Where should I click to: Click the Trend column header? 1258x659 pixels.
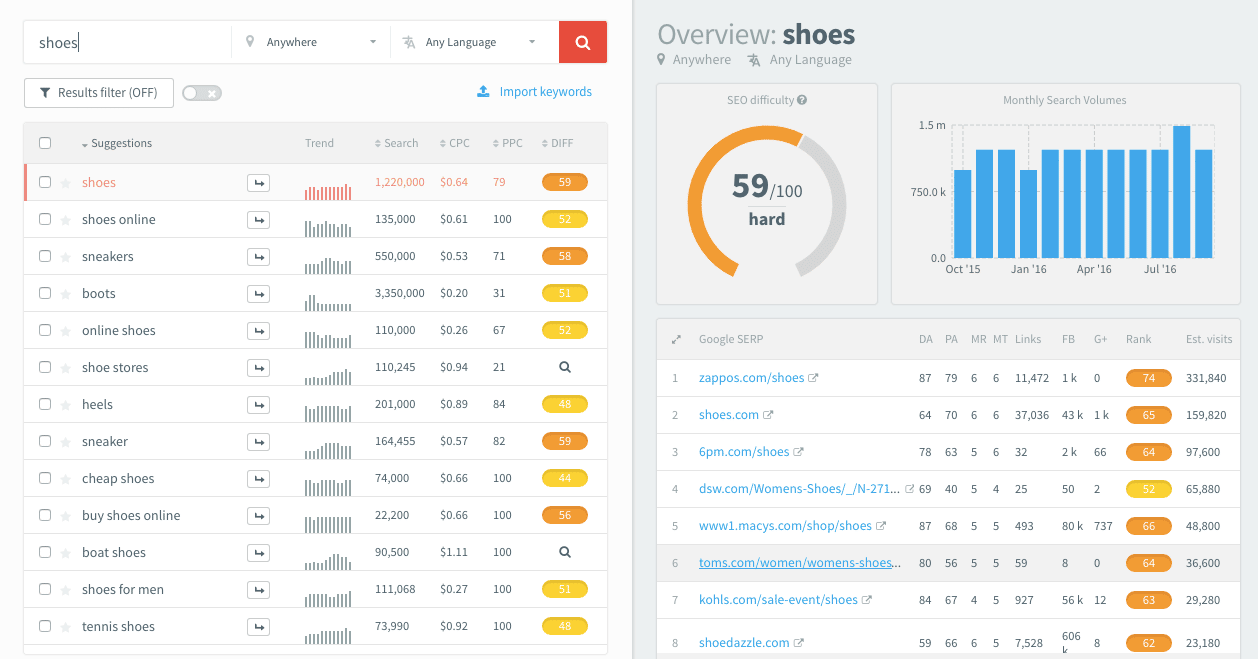point(320,144)
